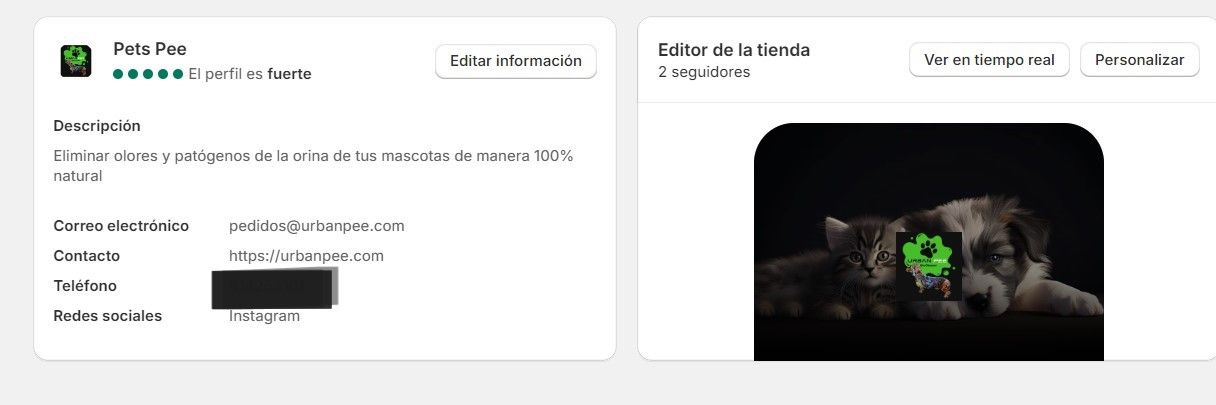
Task: Click the El perfil es fuerte label
Action: click(250, 74)
